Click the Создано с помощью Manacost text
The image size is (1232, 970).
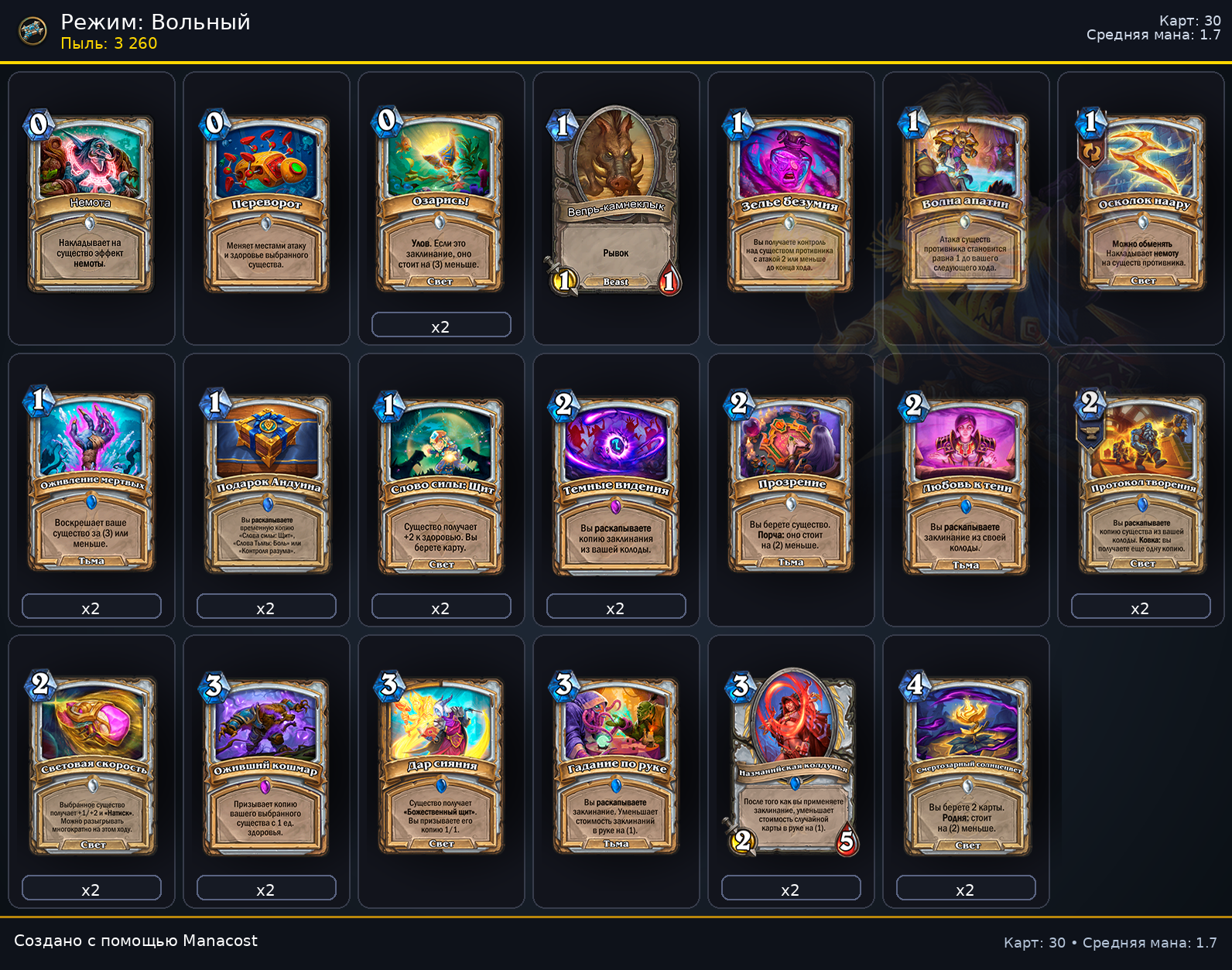[x=135, y=941]
